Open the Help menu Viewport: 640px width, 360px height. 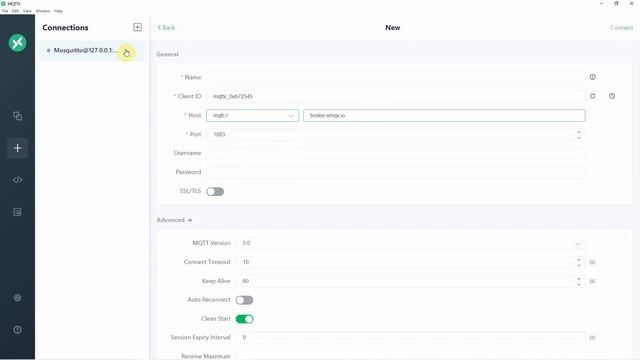[x=58, y=11]
